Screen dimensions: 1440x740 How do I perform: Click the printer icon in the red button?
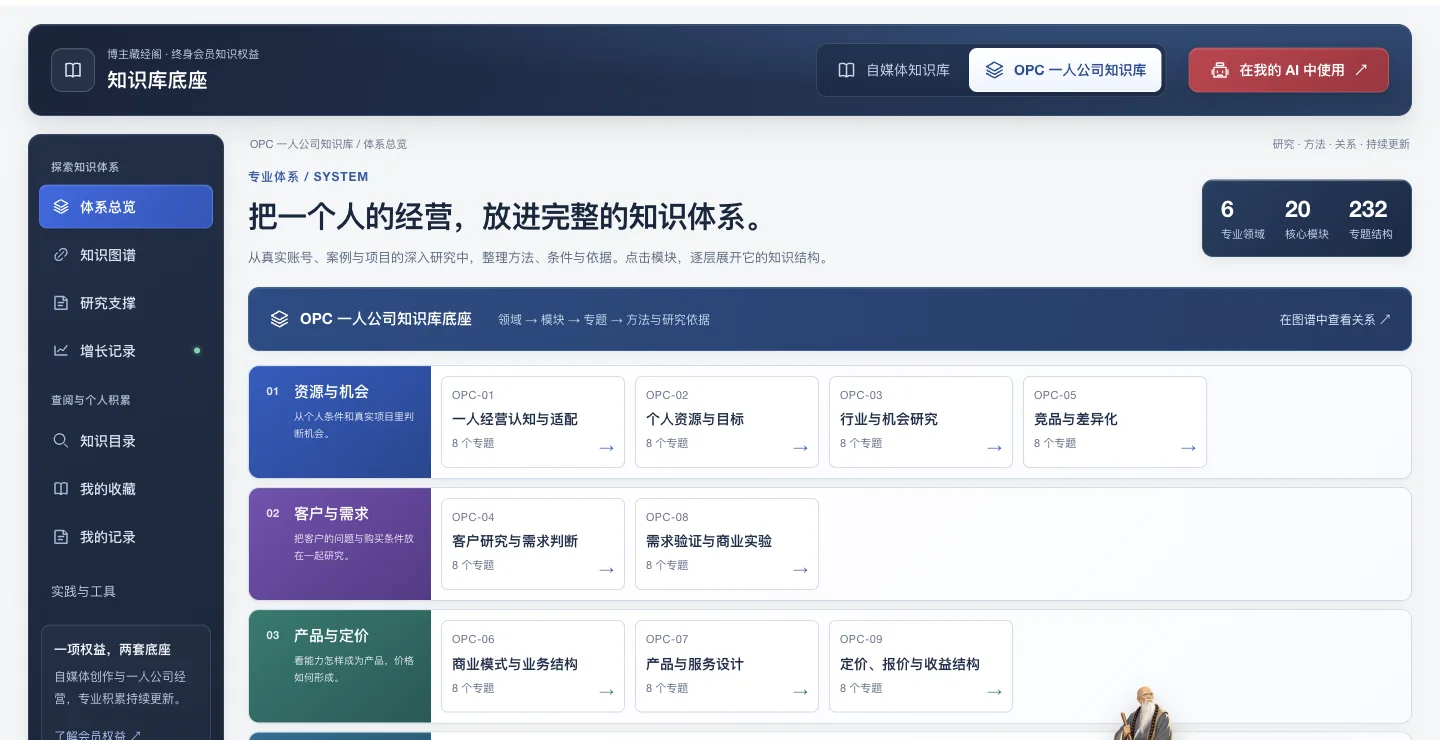(1219, 70)
